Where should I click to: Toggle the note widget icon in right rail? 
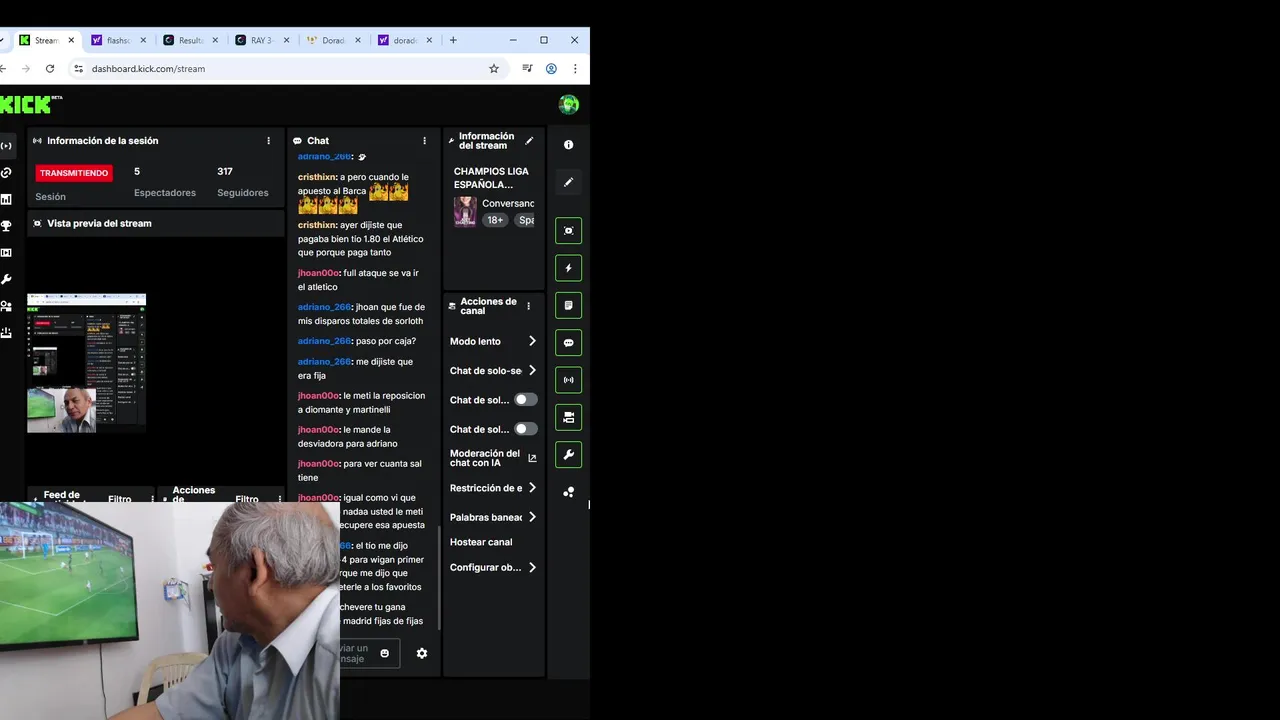568,305
